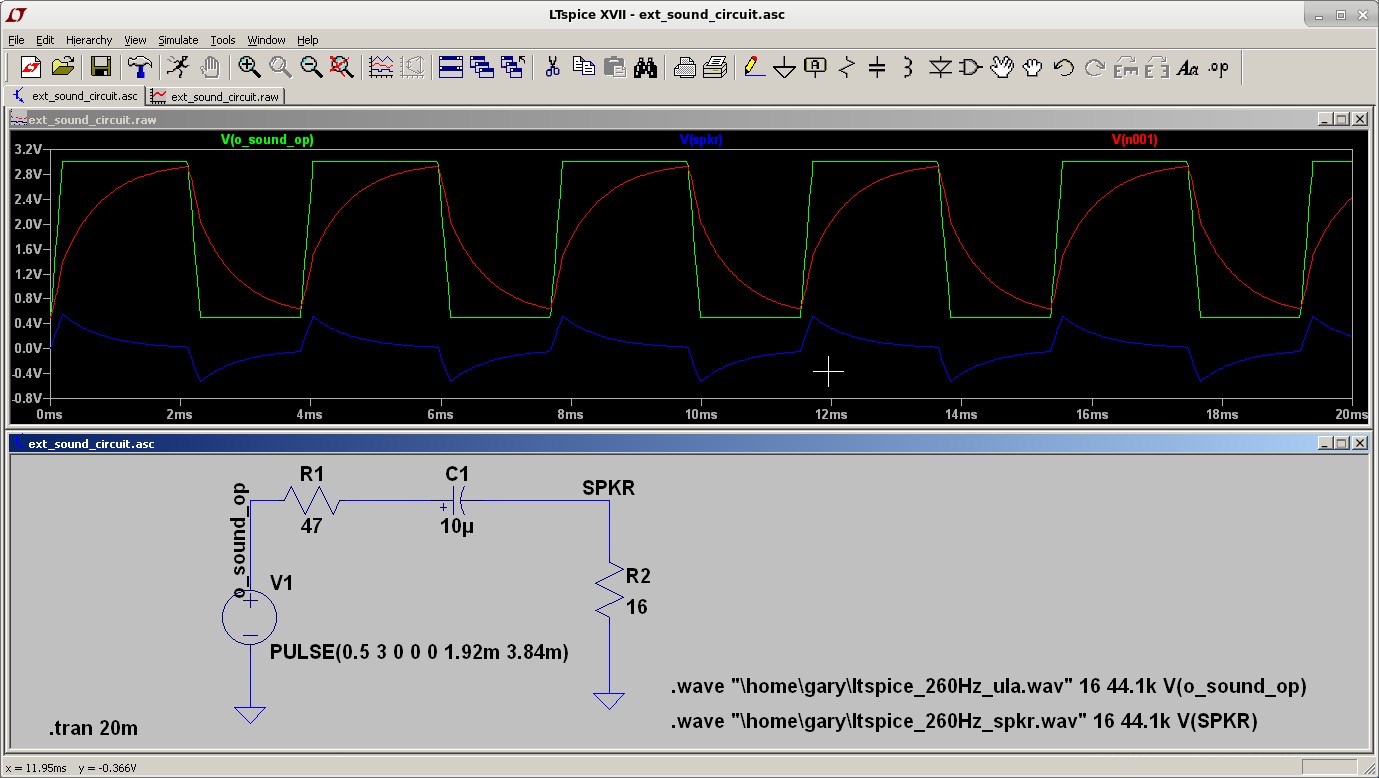Image resolution: width=1379 pixels, height=778 pixels.
Task: Run the simulation with running man icon
Action: click(177, 67)
